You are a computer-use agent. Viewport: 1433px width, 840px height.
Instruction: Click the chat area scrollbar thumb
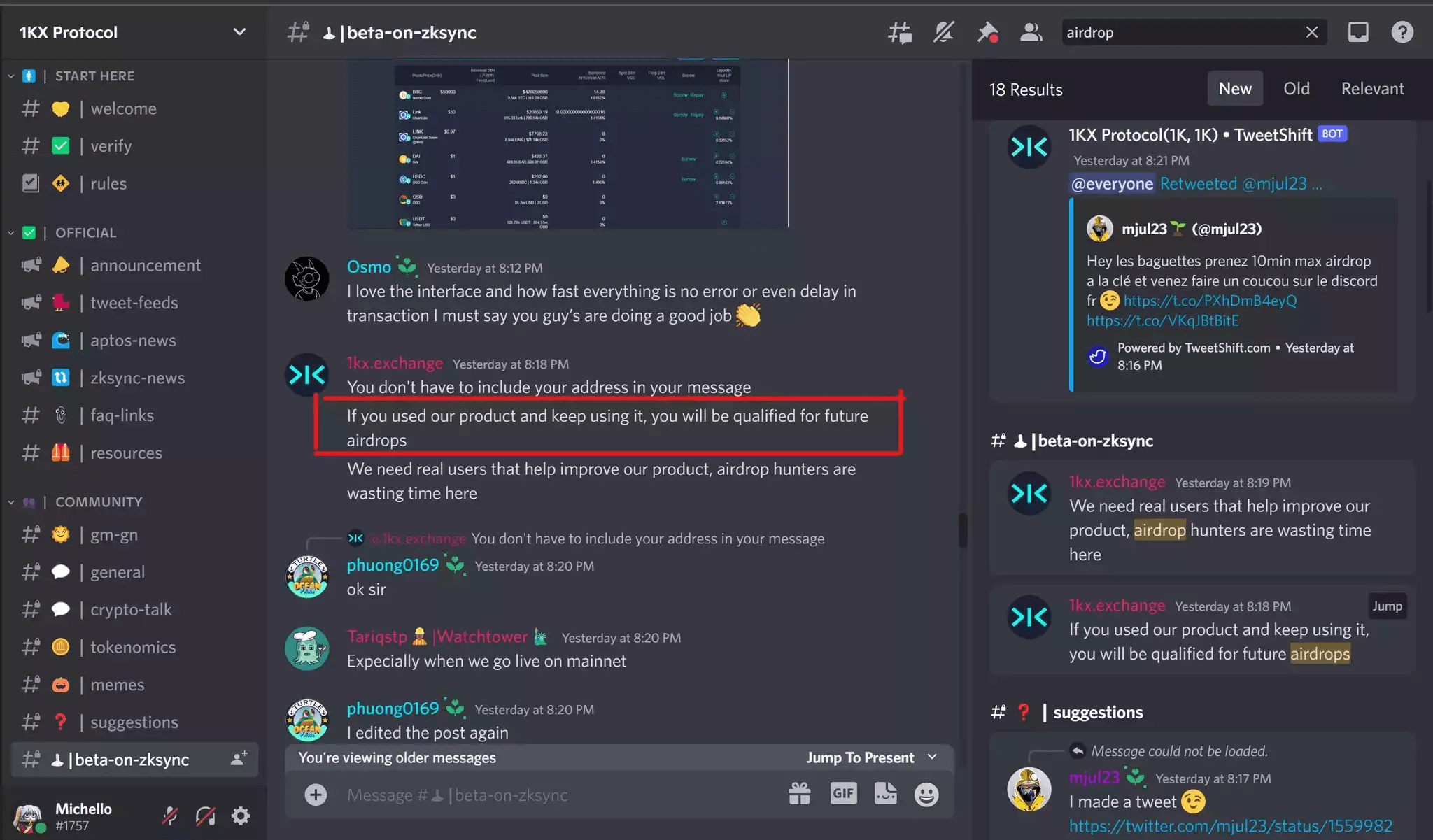tap(963, 530)
